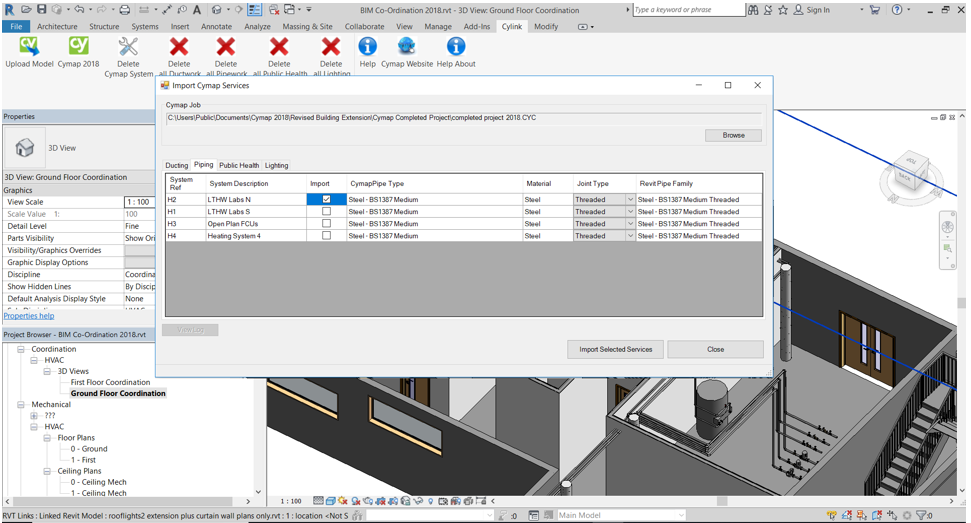
Task: Click Delete all Ductwork red X icon
Action: click(x=179, y=46)
